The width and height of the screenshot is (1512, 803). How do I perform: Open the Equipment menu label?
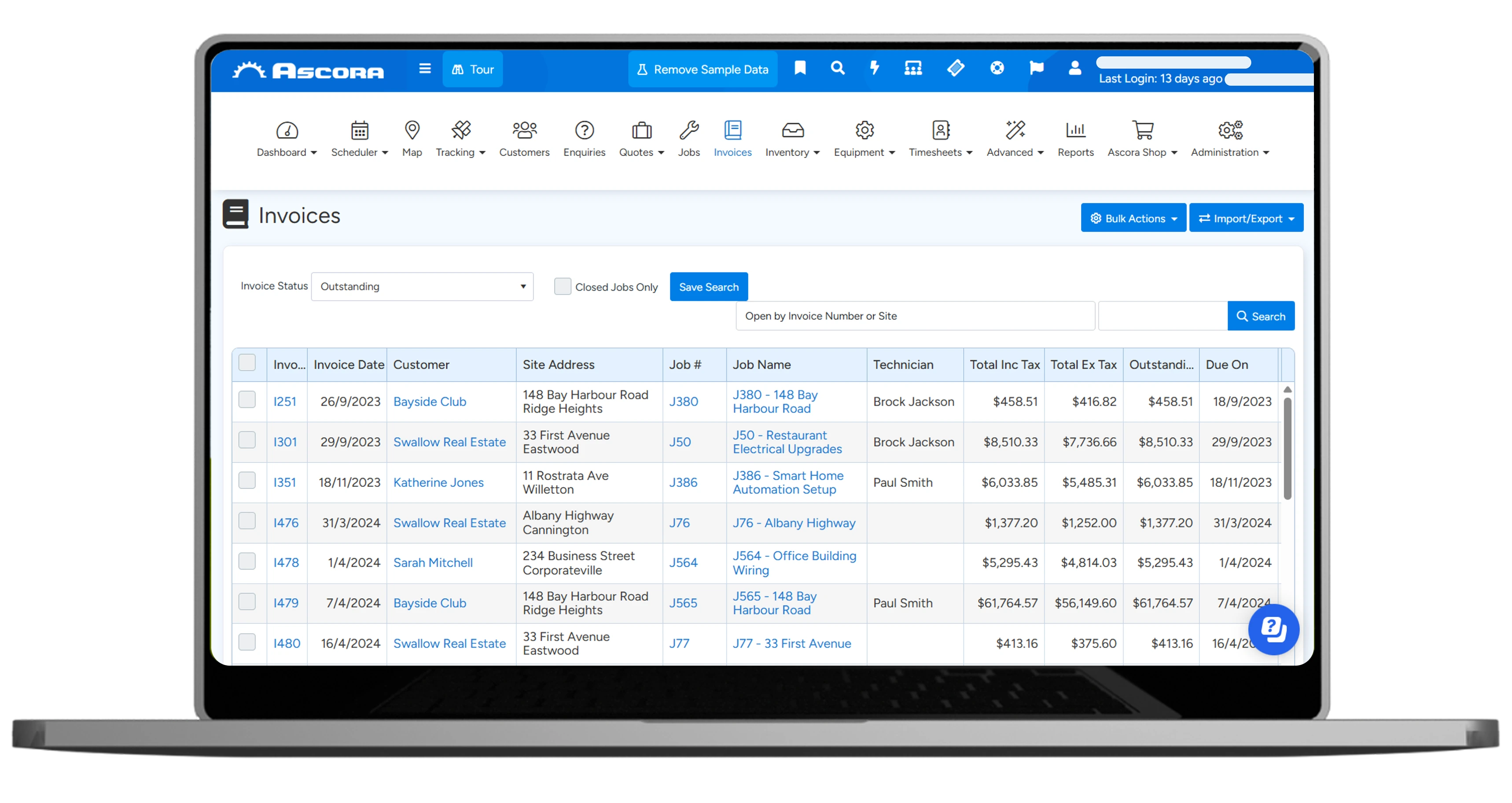point(864,153)
